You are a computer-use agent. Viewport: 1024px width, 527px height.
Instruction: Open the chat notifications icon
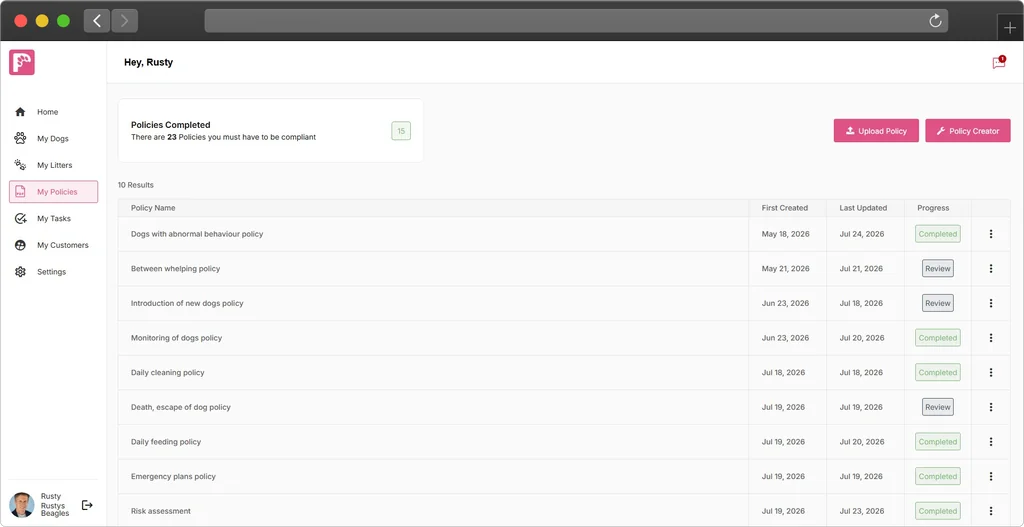(x=999, y=63)
